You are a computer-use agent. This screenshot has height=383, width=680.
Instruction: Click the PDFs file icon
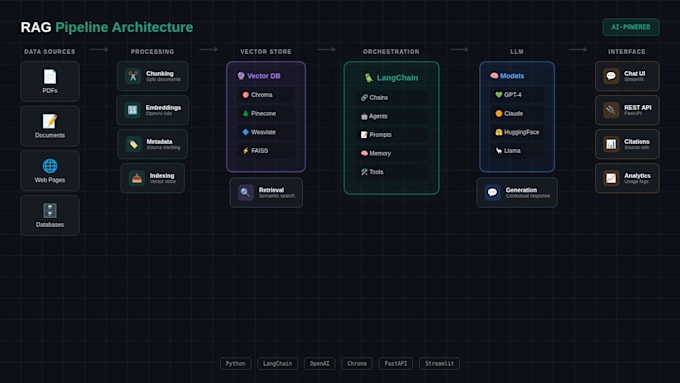pos(50,77)
